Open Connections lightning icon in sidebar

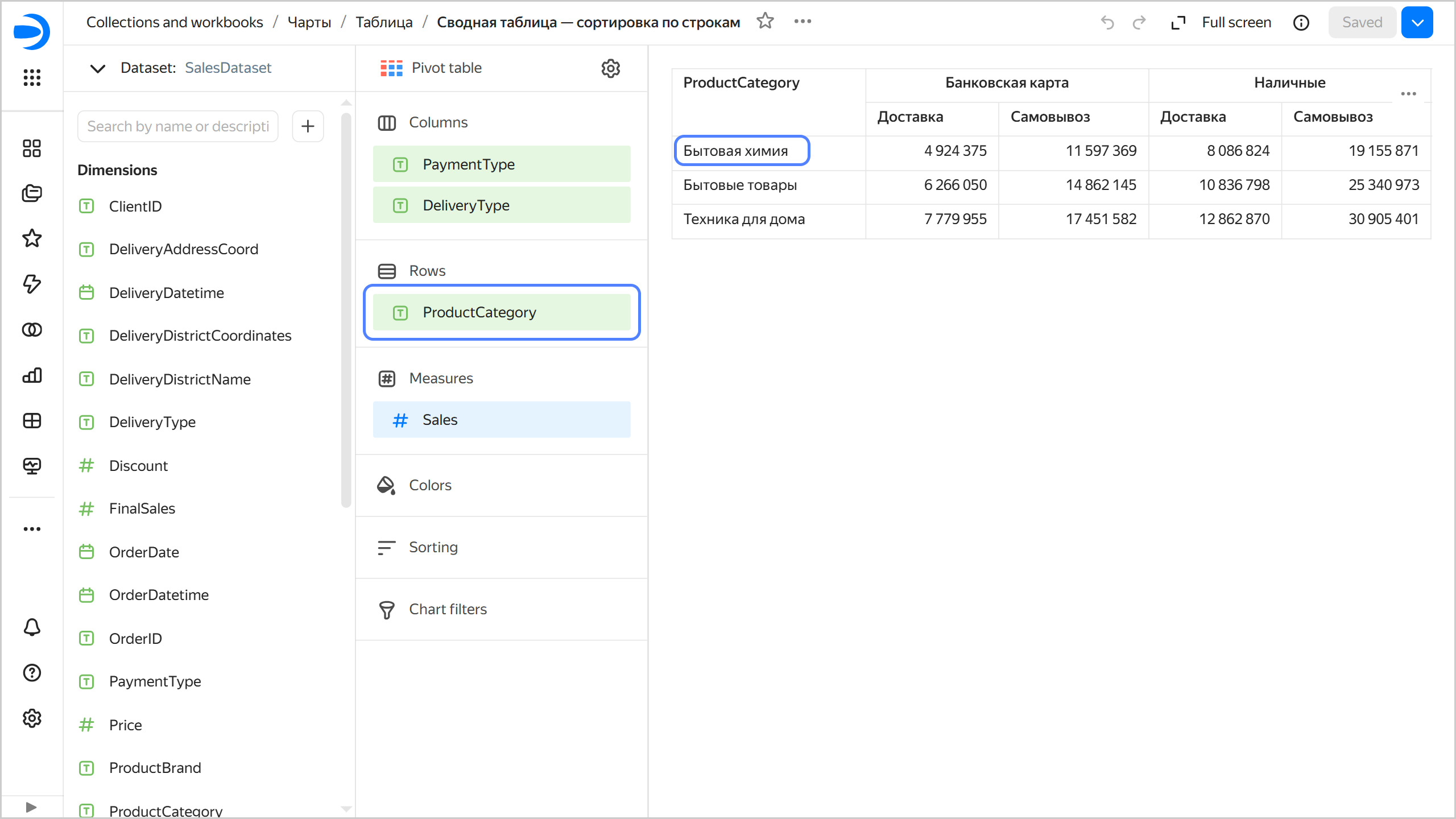coord(32,284)
